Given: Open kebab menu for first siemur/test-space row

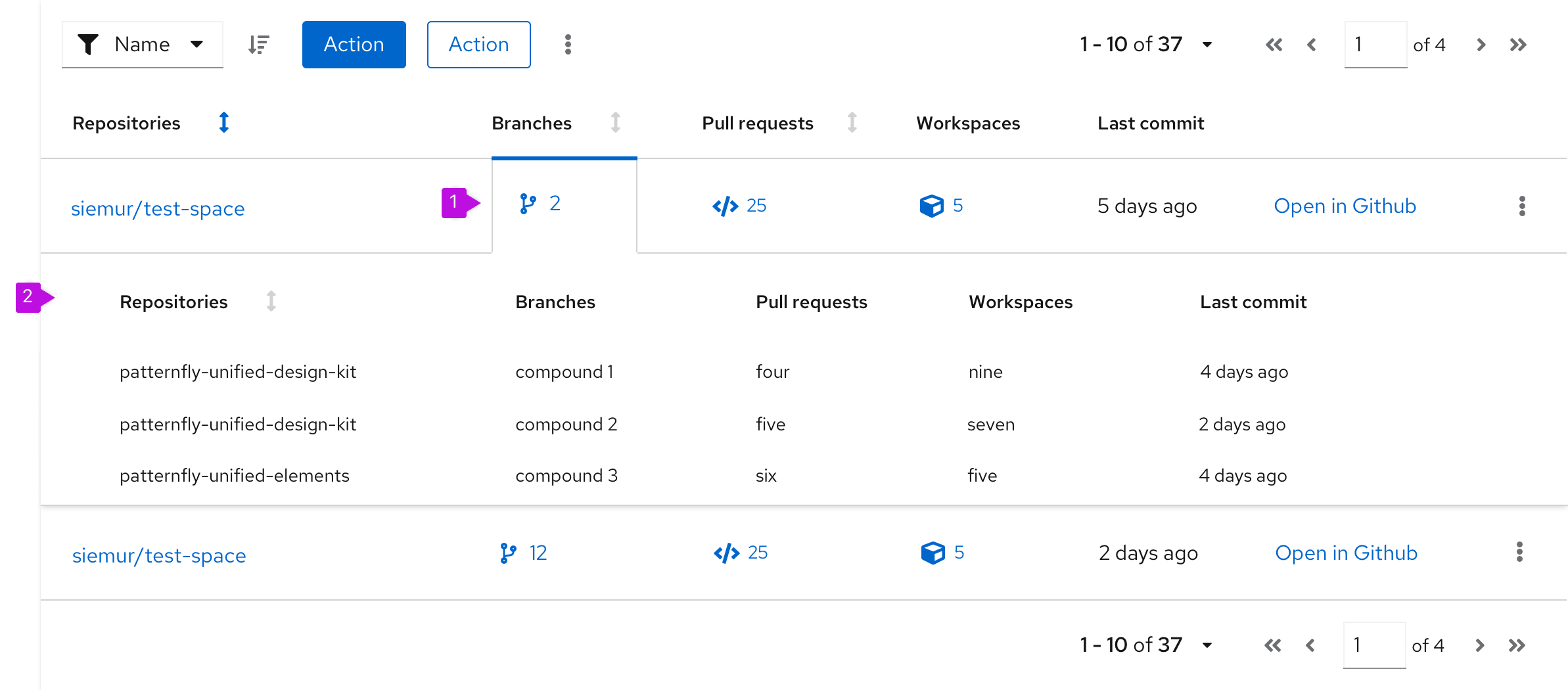Looking at the screenshot, I should click(x=1522, y=206).
